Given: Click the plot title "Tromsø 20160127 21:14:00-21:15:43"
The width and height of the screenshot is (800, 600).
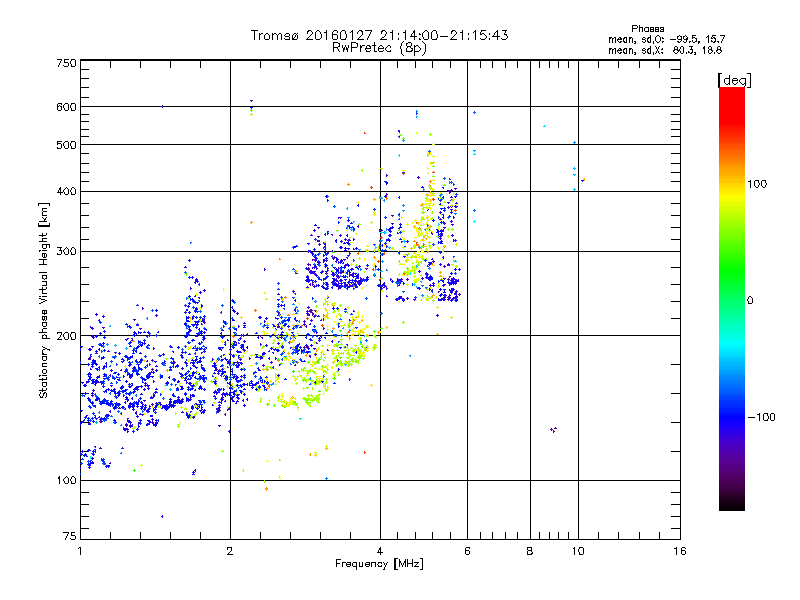Looking at the screenshot, I should [x=379, y=35].
